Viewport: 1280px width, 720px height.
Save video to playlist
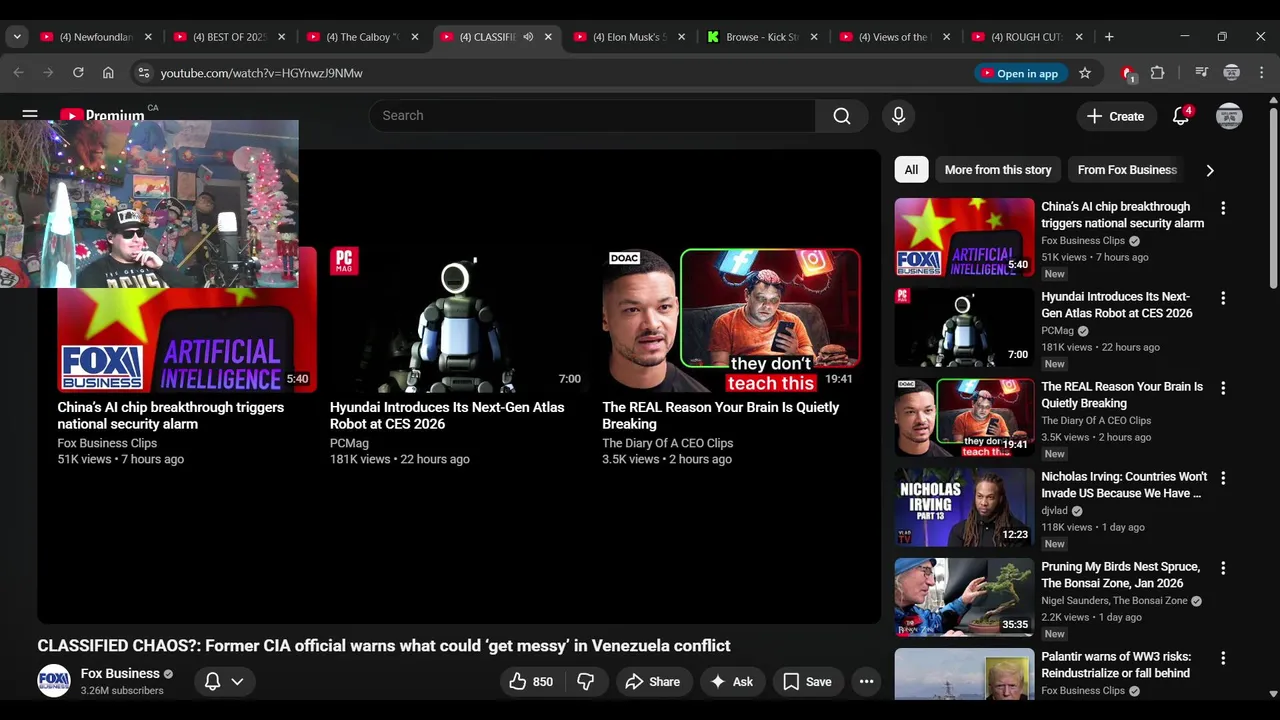point(807,682)
